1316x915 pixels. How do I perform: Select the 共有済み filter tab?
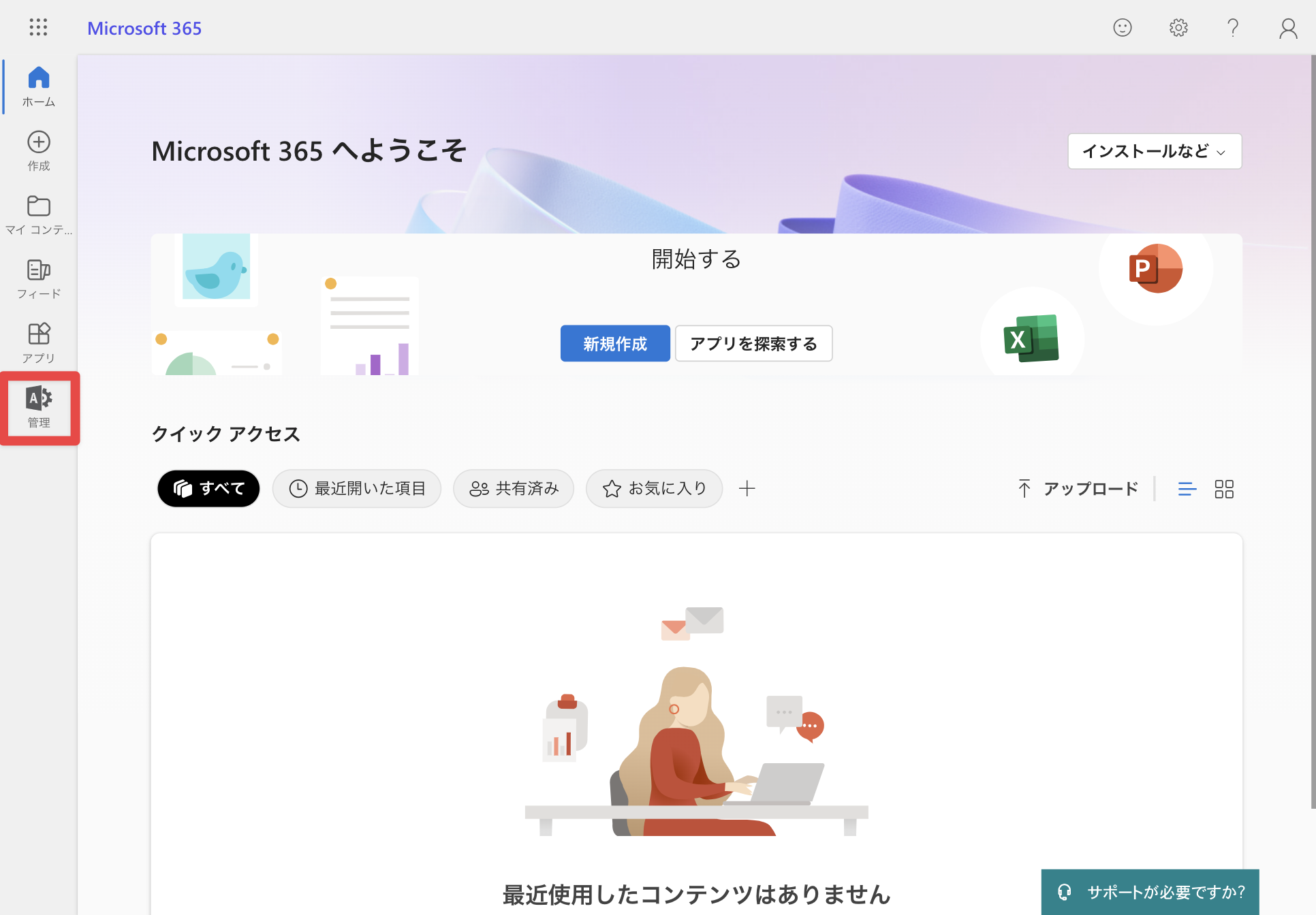point(514,488)
